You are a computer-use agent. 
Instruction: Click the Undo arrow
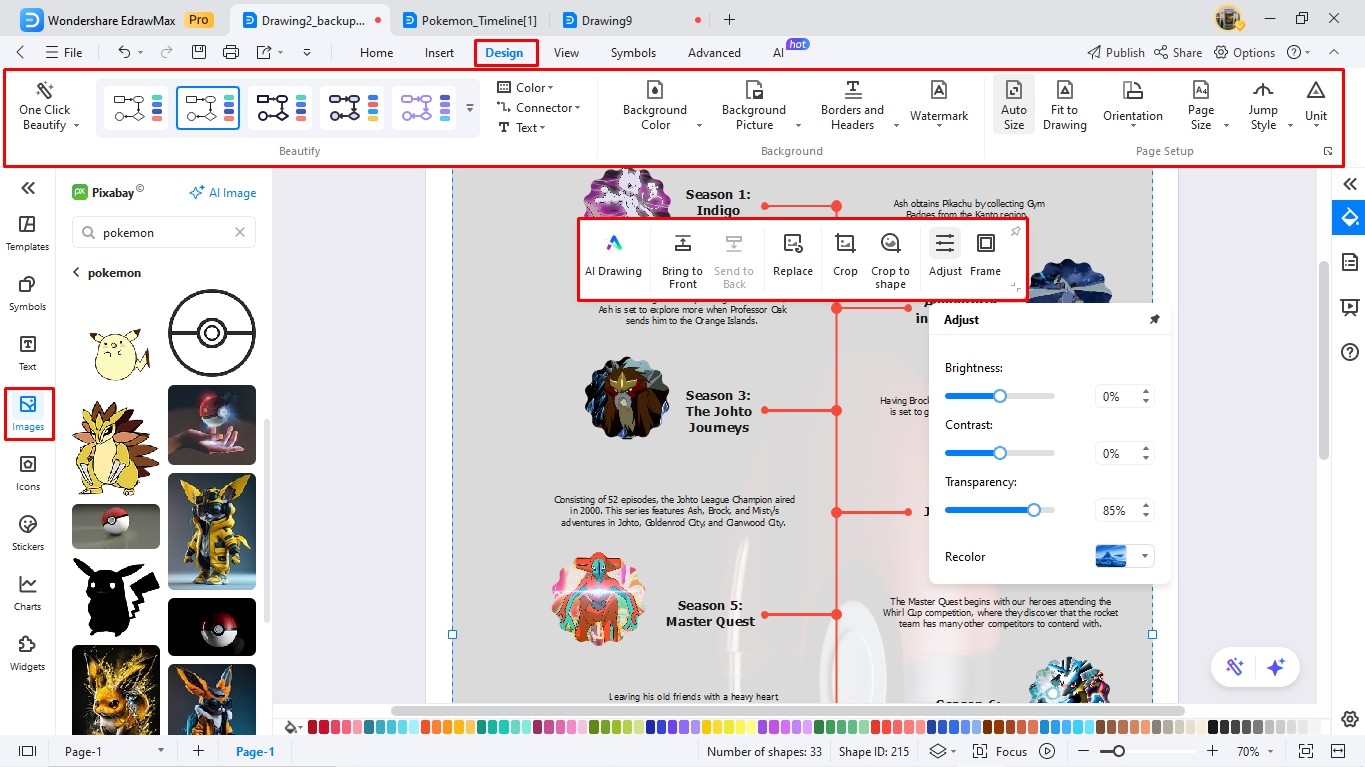tap(124, 53)
